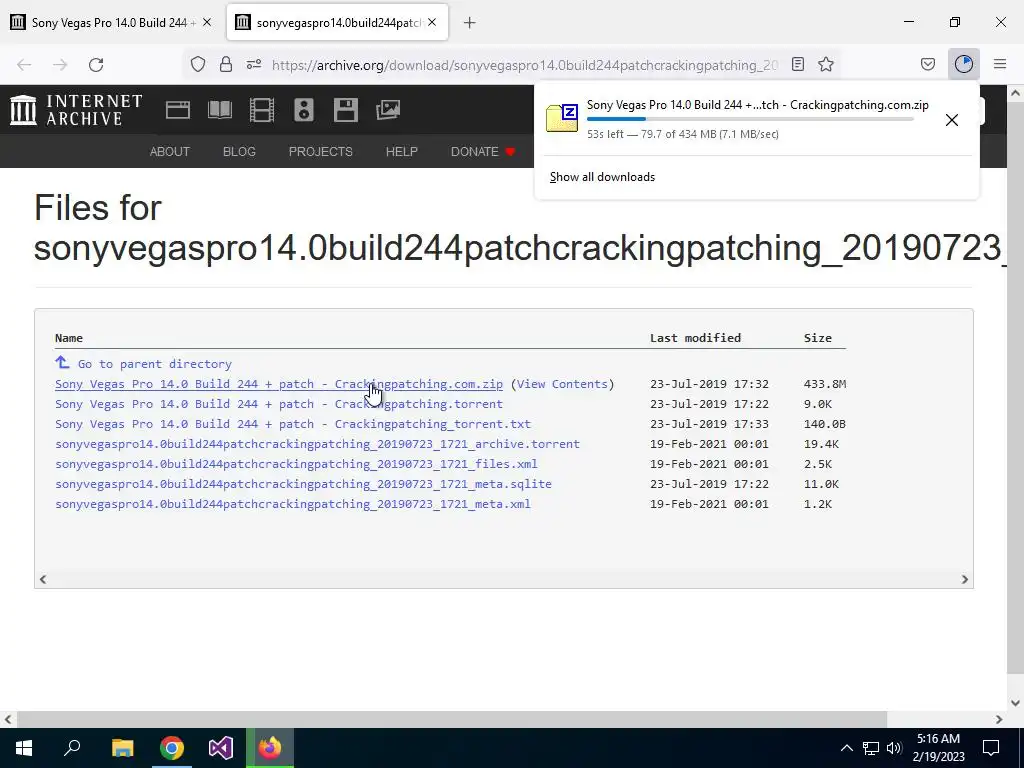Close the sonyvegaspro14.0build244patch tab

[x=432, y=22]
